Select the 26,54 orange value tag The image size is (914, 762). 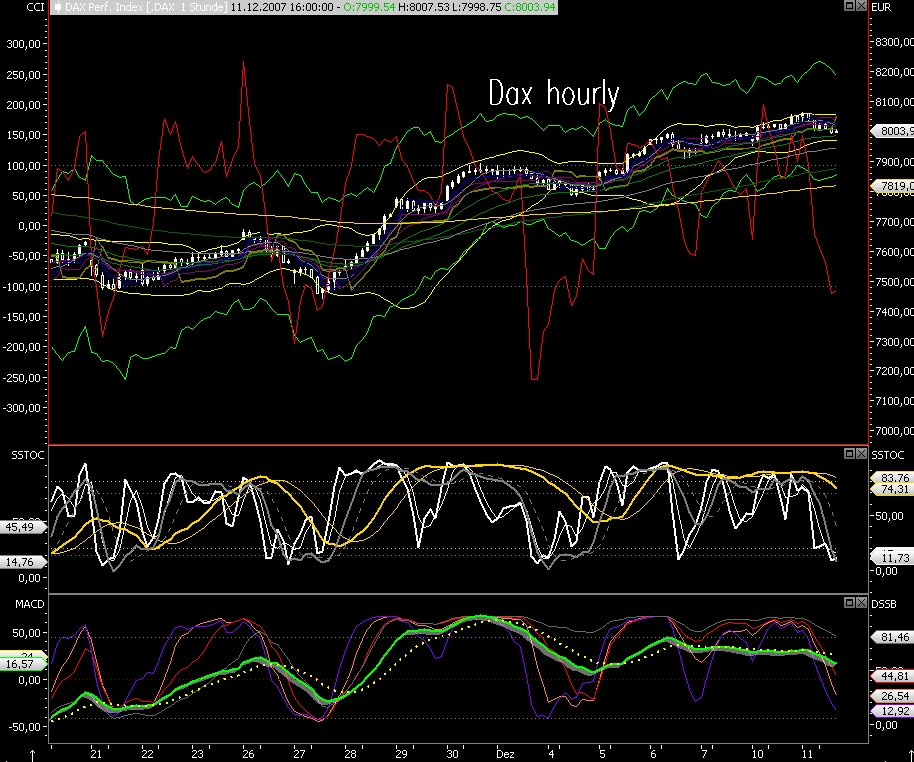892,696
